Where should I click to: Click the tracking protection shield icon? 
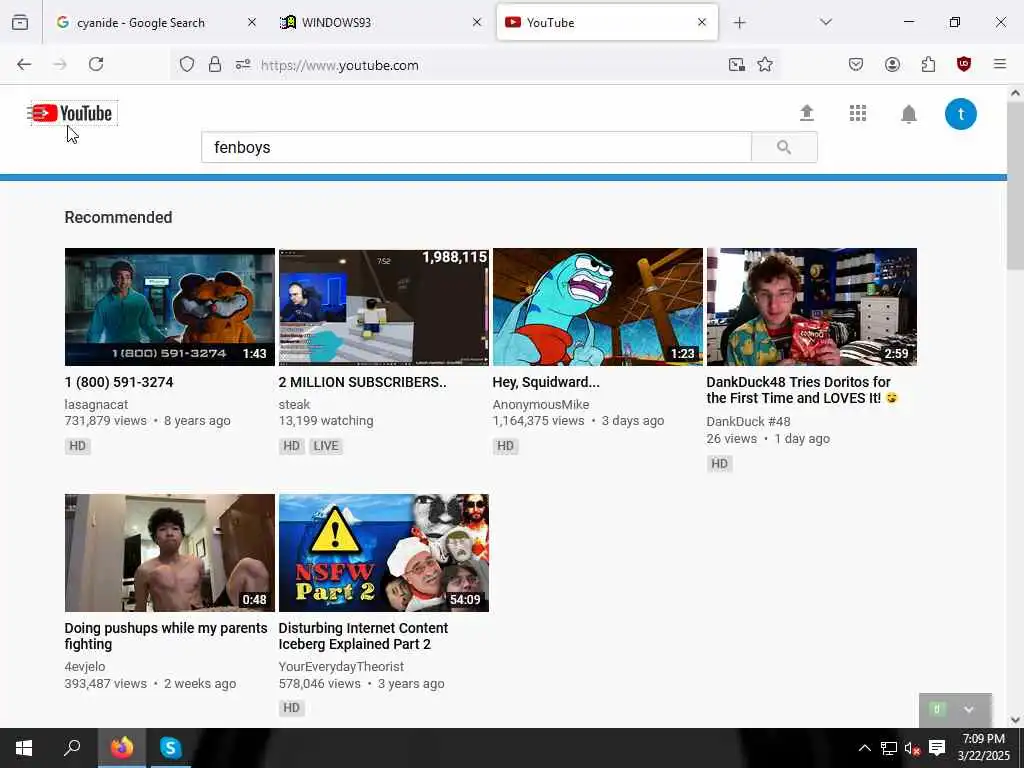pyautogui.click(x=187, y=64)
